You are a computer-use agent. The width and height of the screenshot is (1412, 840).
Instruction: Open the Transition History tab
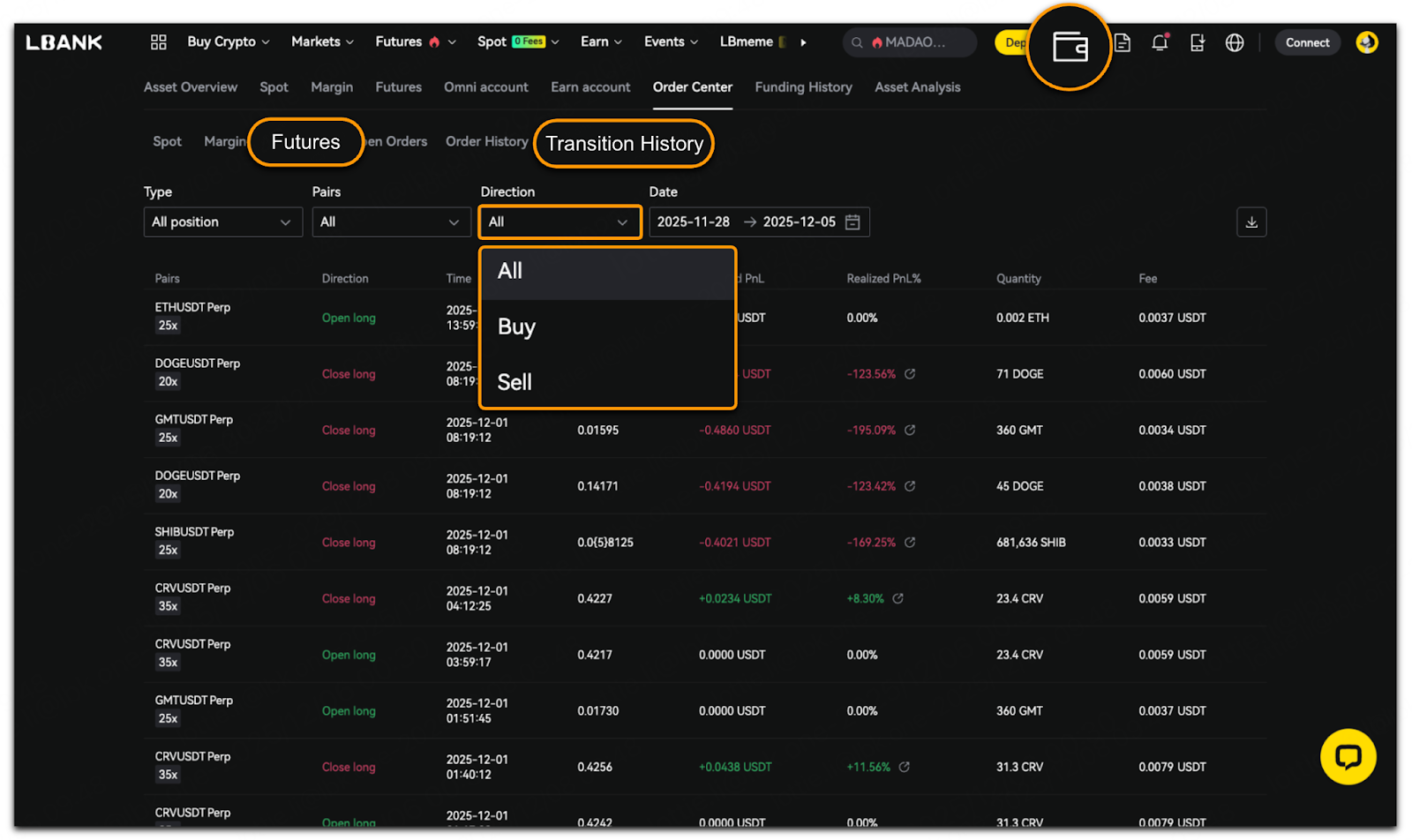[624, 144]
